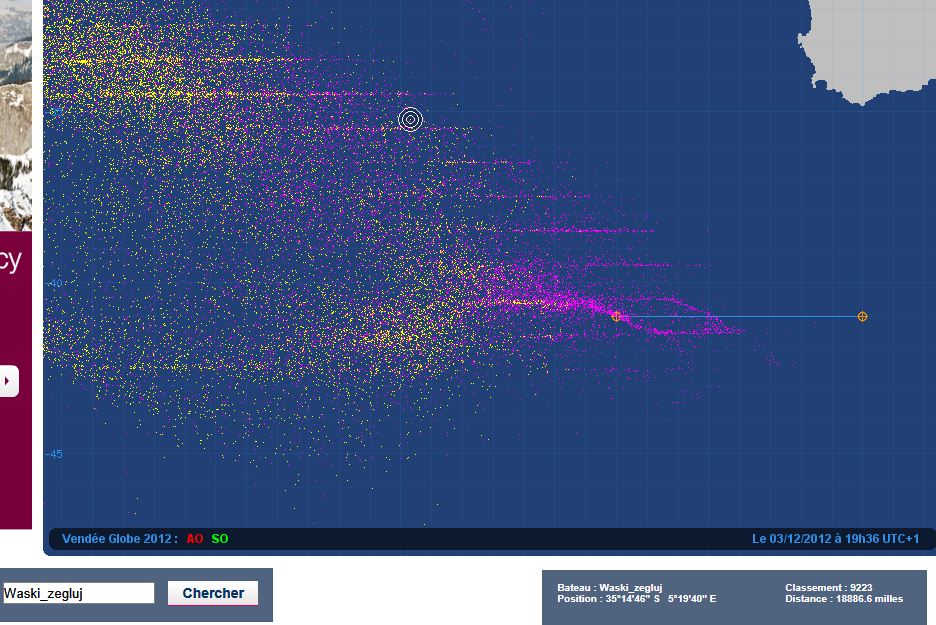Click the white concentric-circle boat marker

pyautogui.click(x=410, y=120)
